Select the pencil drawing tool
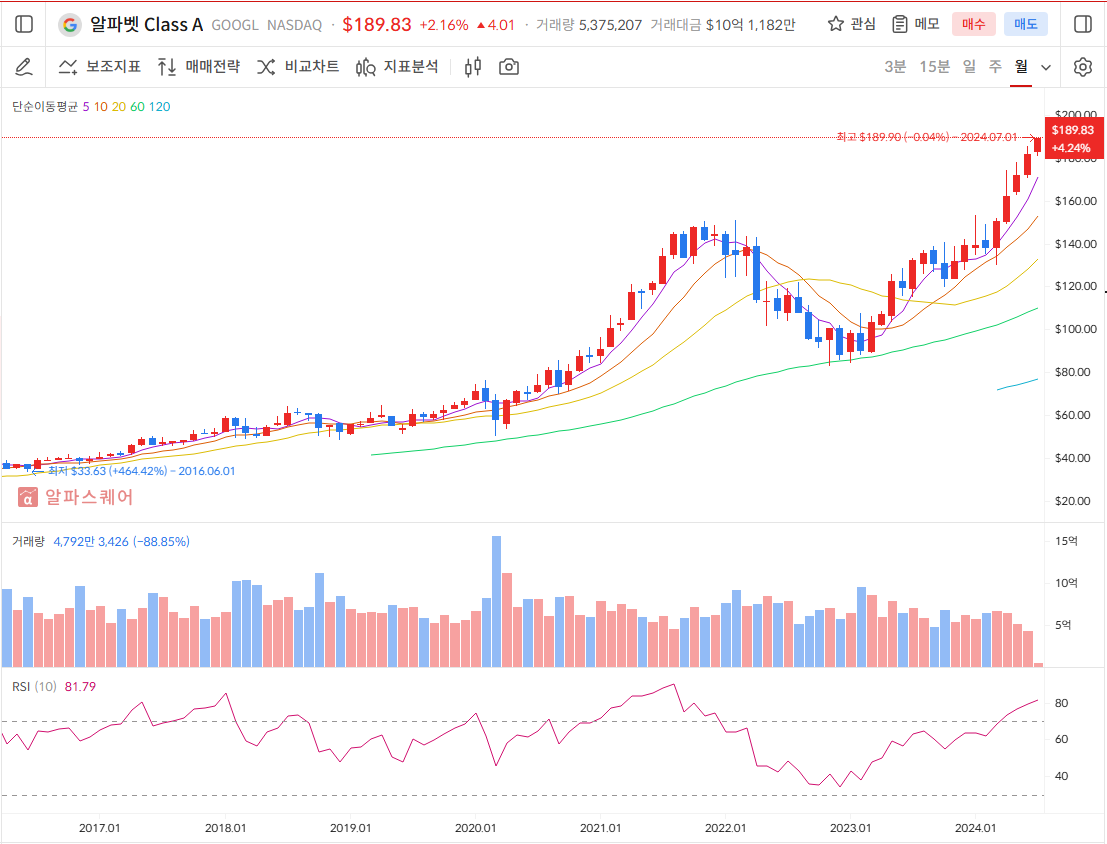 pos(23,67)
